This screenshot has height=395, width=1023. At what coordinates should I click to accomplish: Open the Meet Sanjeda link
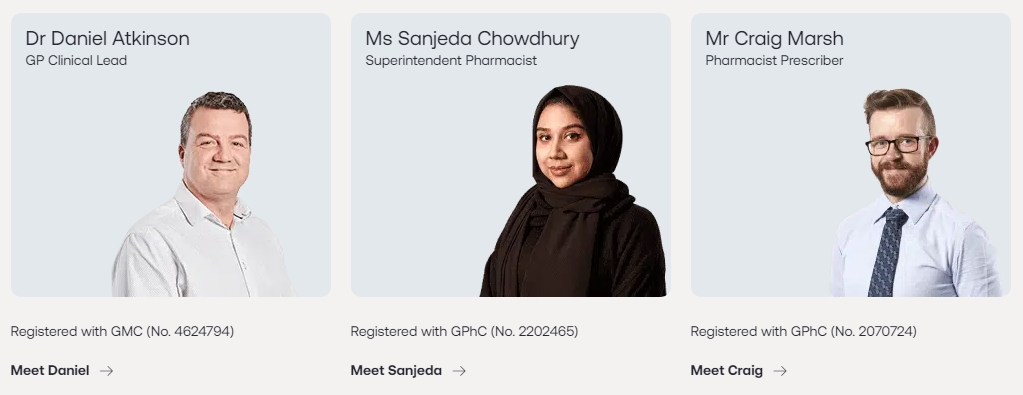tap(408, 371)
